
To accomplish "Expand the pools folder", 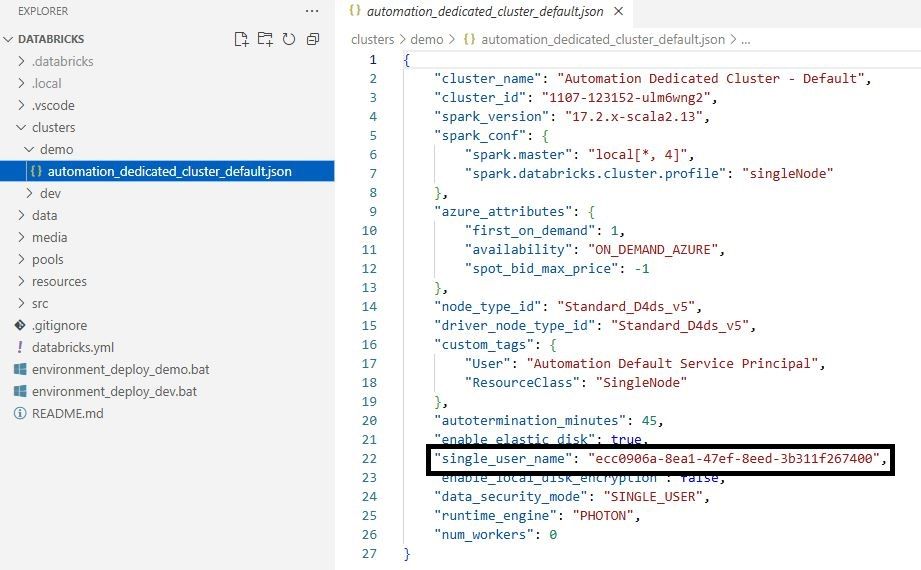I will (22, 259).
